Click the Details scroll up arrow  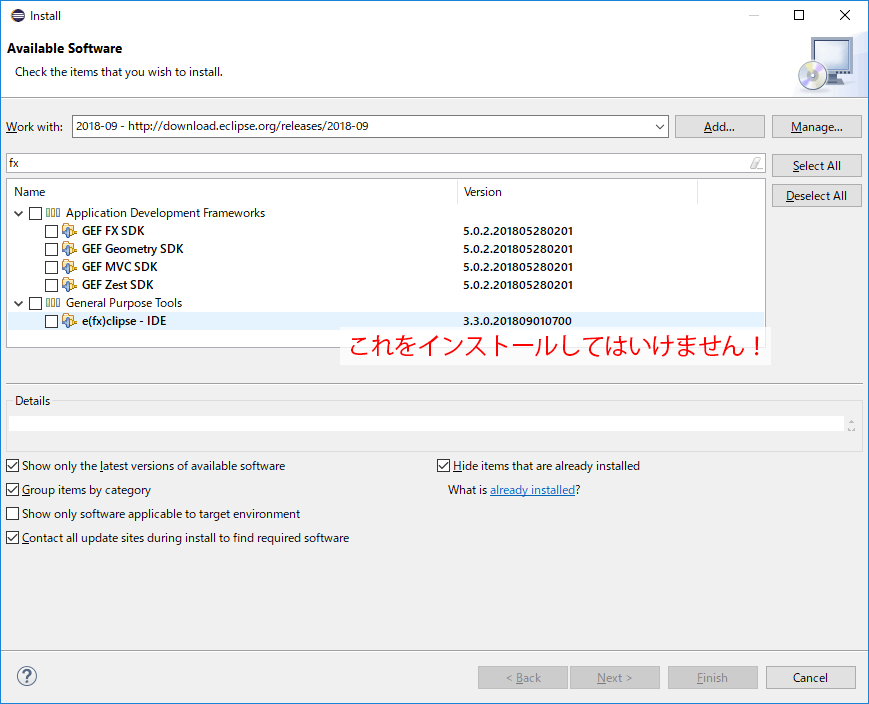tap(851, 421)
